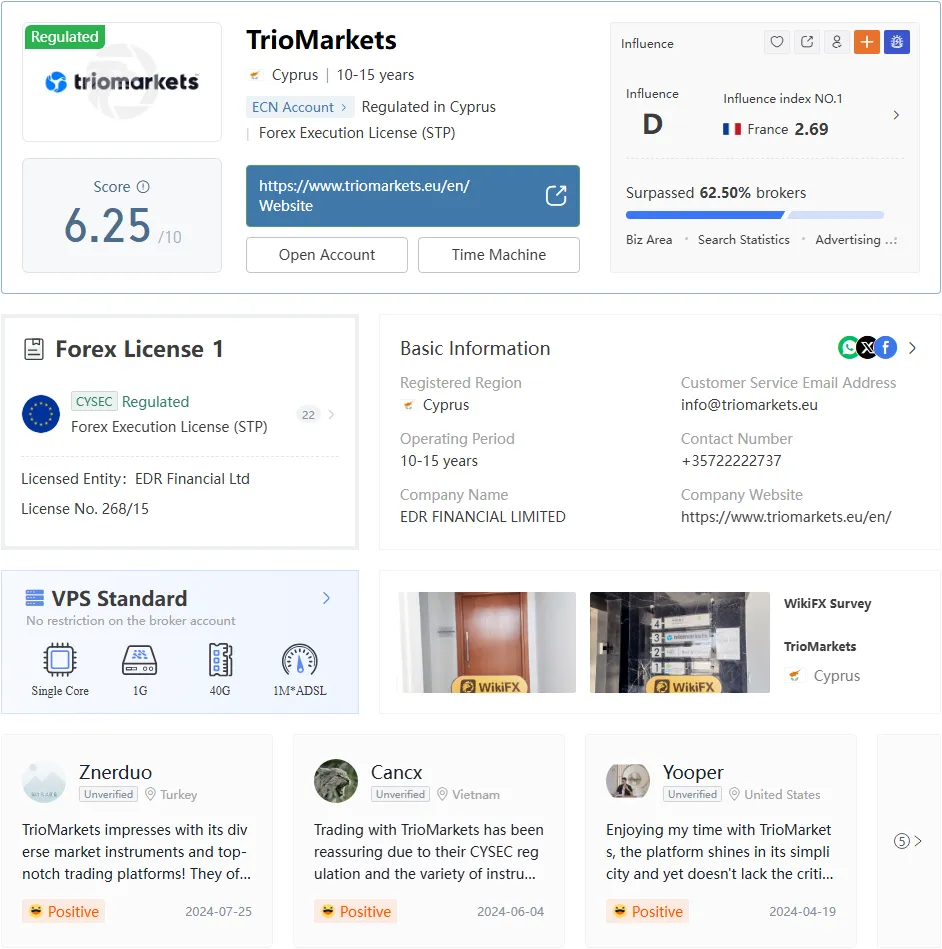Open the external link icon on website banner
Viewport: 942px width, 949px height.
tap(556, 195)
